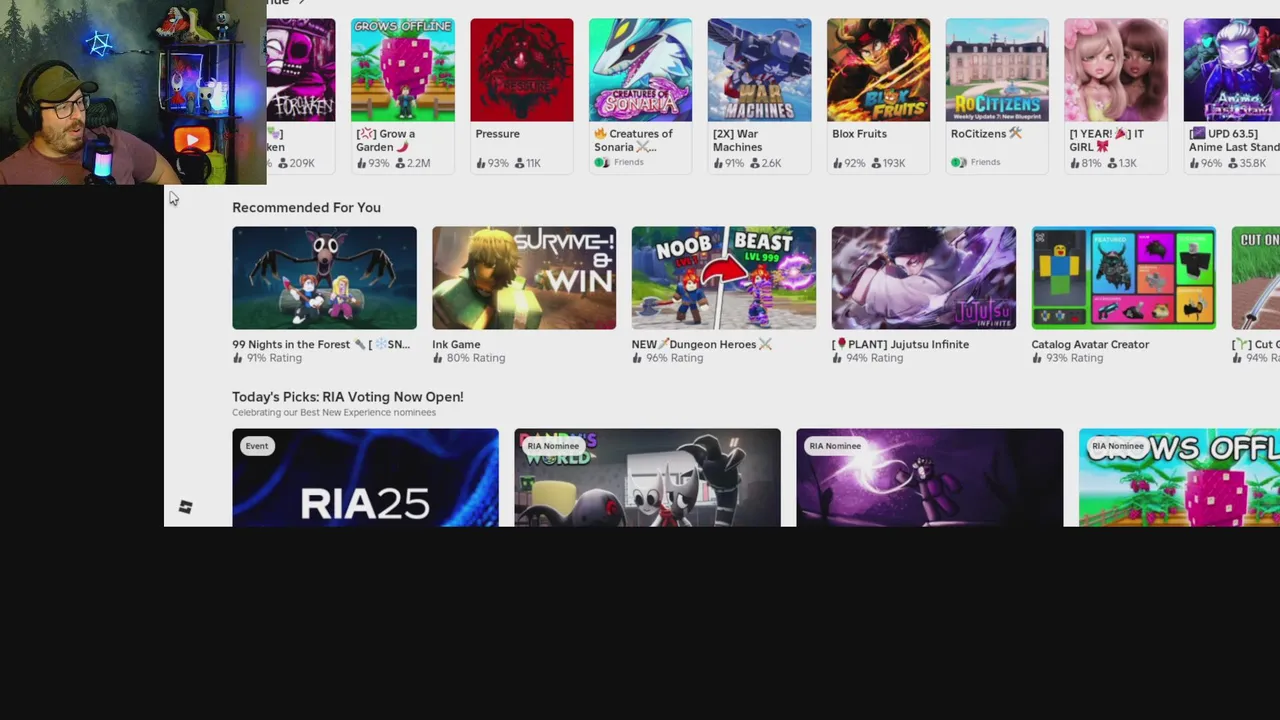1280x720 pixels.
Task: Click the thumbs-up icon under Catalog Avatar Creator
Action: tap(1037, 358)
